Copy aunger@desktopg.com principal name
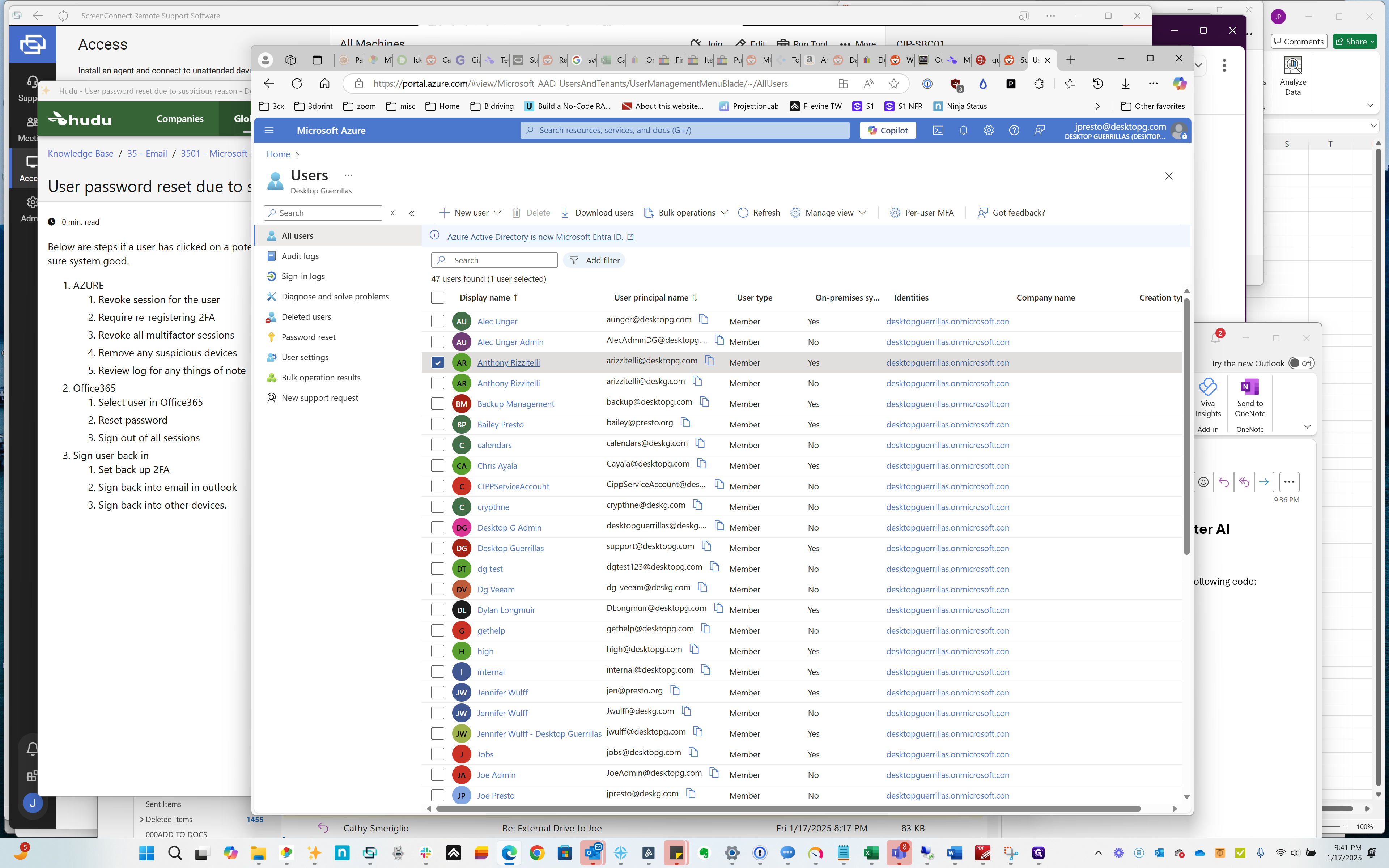 [x=704, y=319]
